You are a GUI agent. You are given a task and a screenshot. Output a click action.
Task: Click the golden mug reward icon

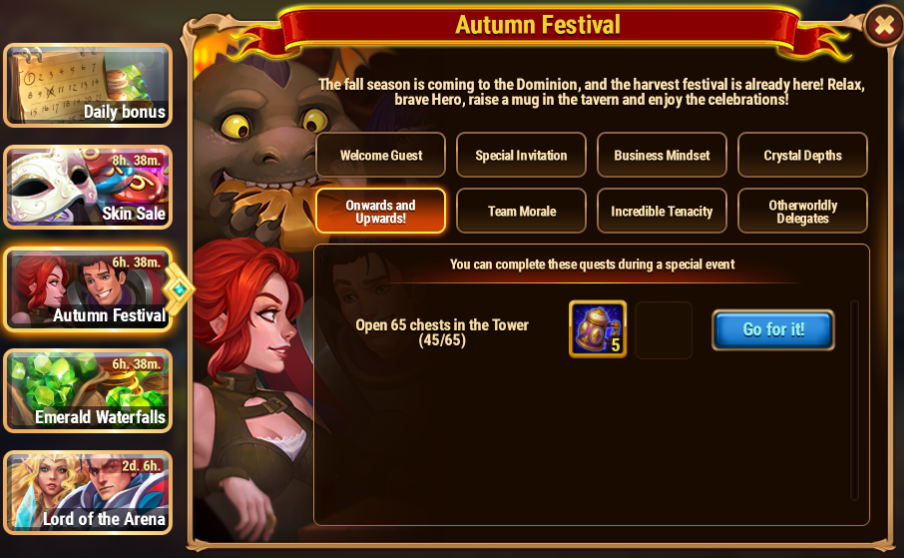598,329
